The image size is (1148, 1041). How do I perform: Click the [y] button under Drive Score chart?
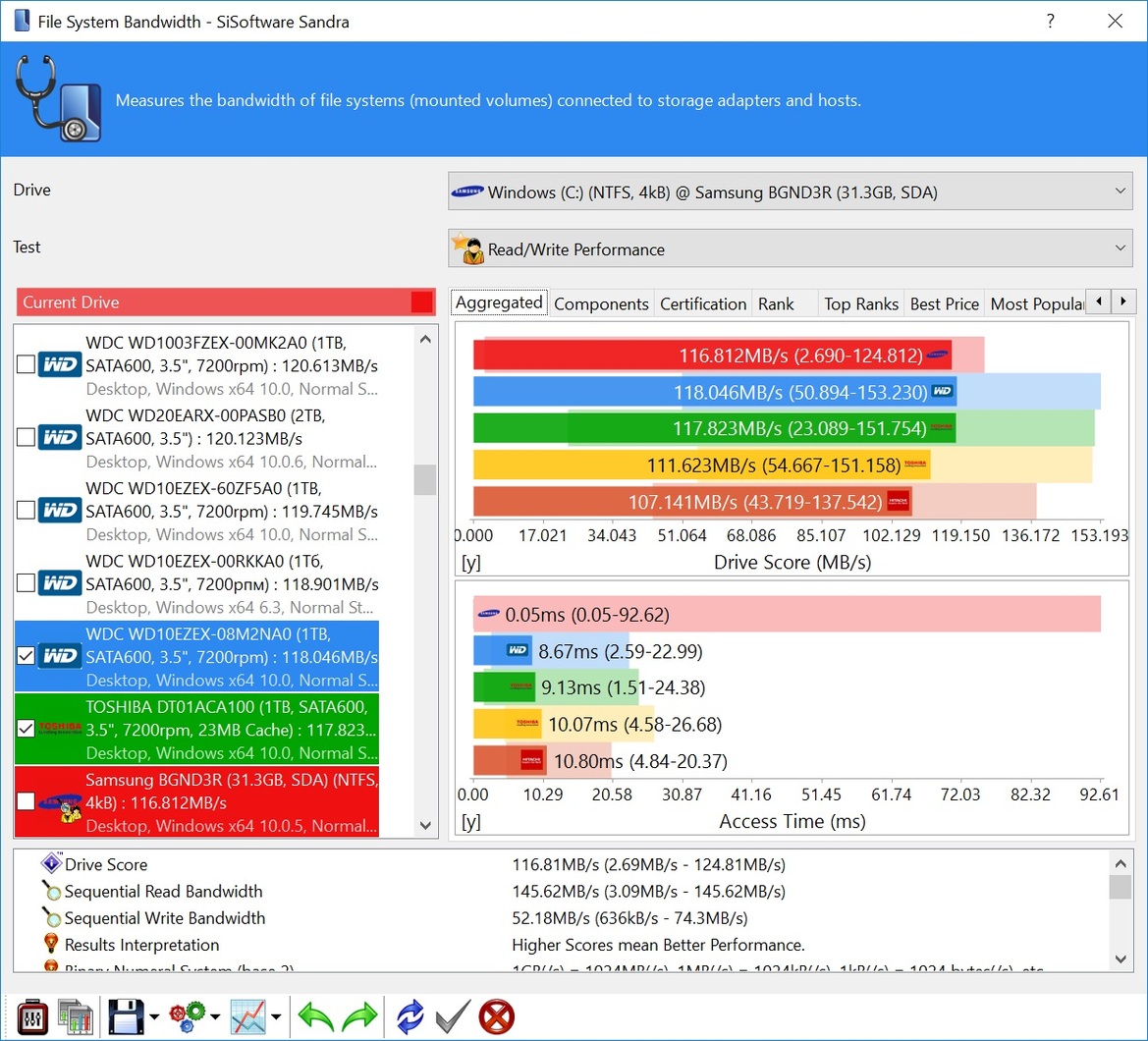[470, 562]
